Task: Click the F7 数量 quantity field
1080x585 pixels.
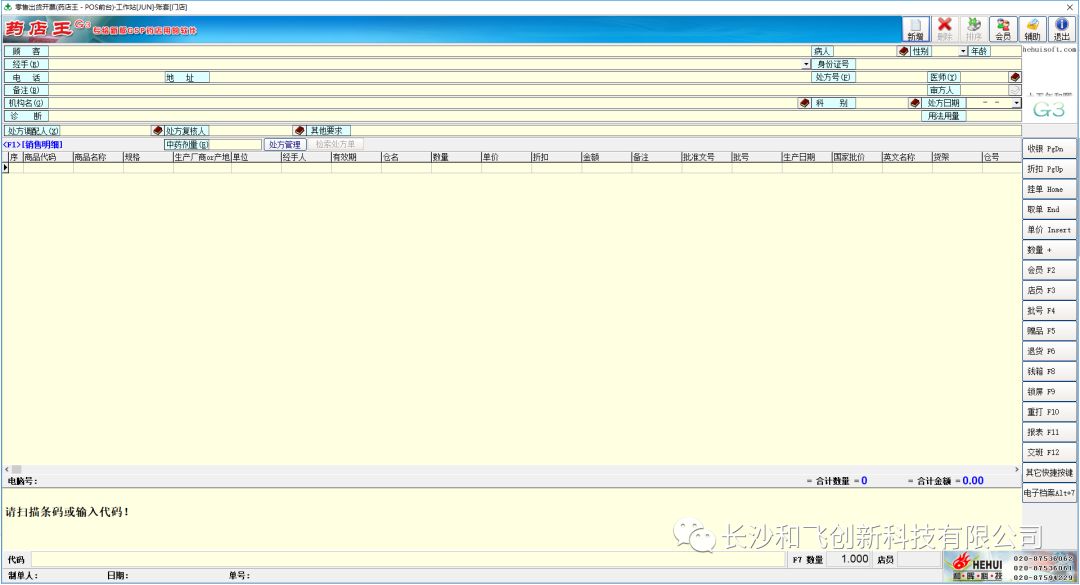Action: pyautogui.click(x=849, y=560)
